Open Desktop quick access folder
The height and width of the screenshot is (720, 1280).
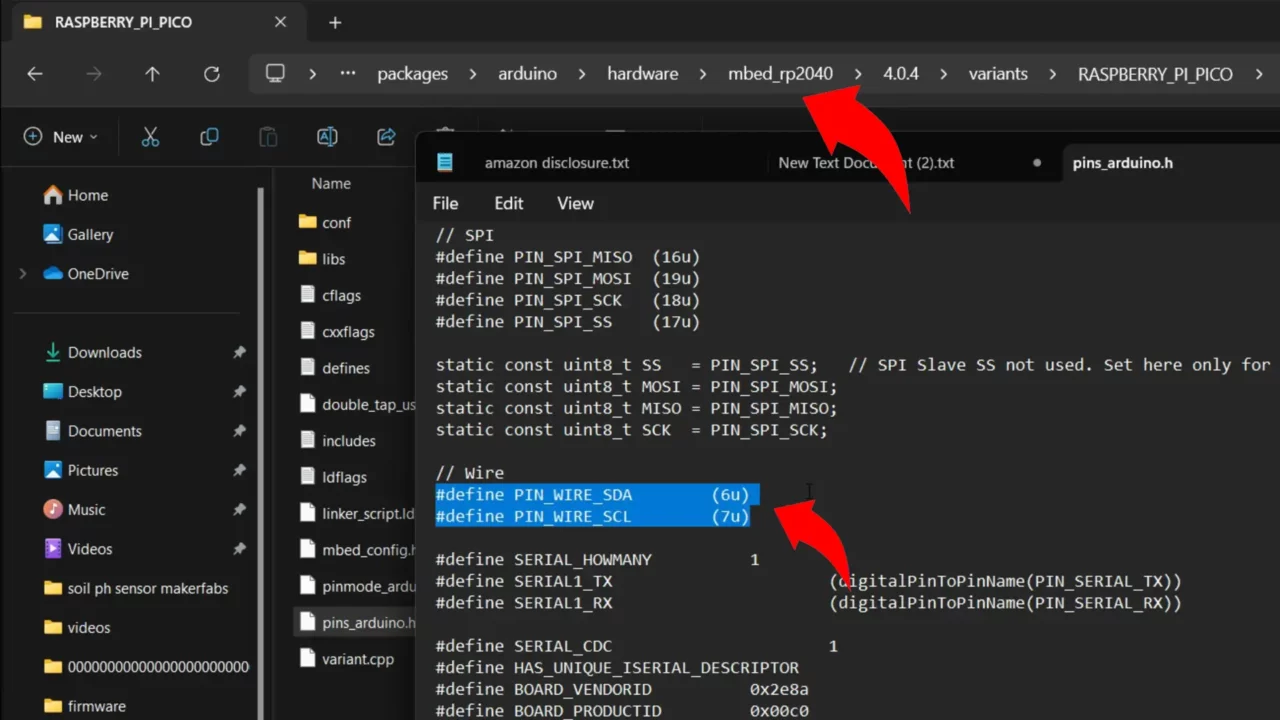(82, 392)
